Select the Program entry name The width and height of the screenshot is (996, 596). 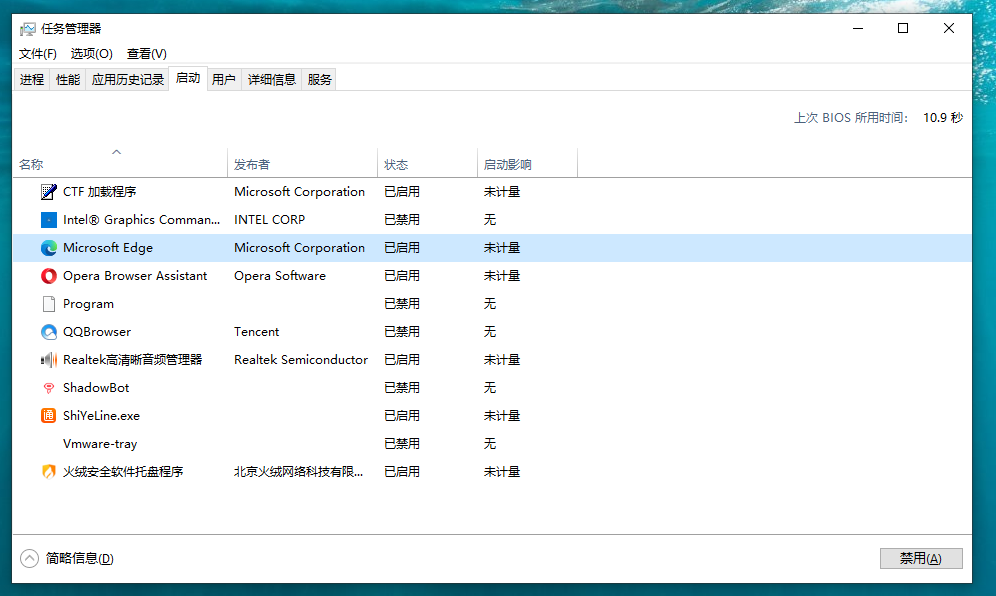(x=88, y=304)
